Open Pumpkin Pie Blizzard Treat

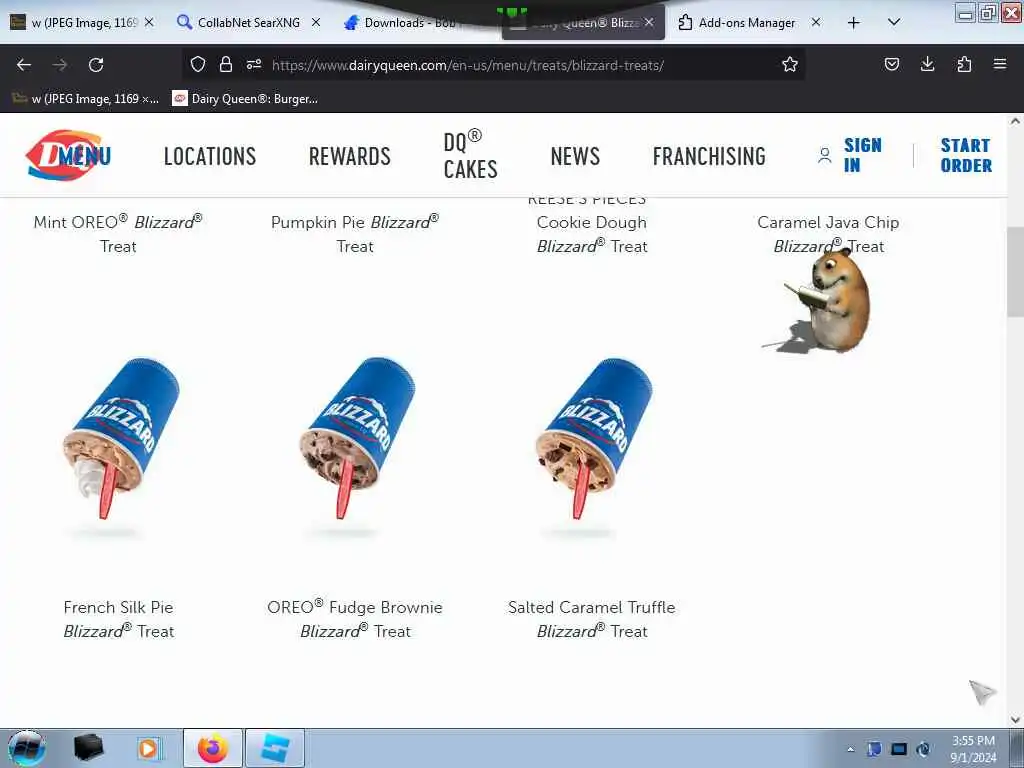click(x=355, y=234)
